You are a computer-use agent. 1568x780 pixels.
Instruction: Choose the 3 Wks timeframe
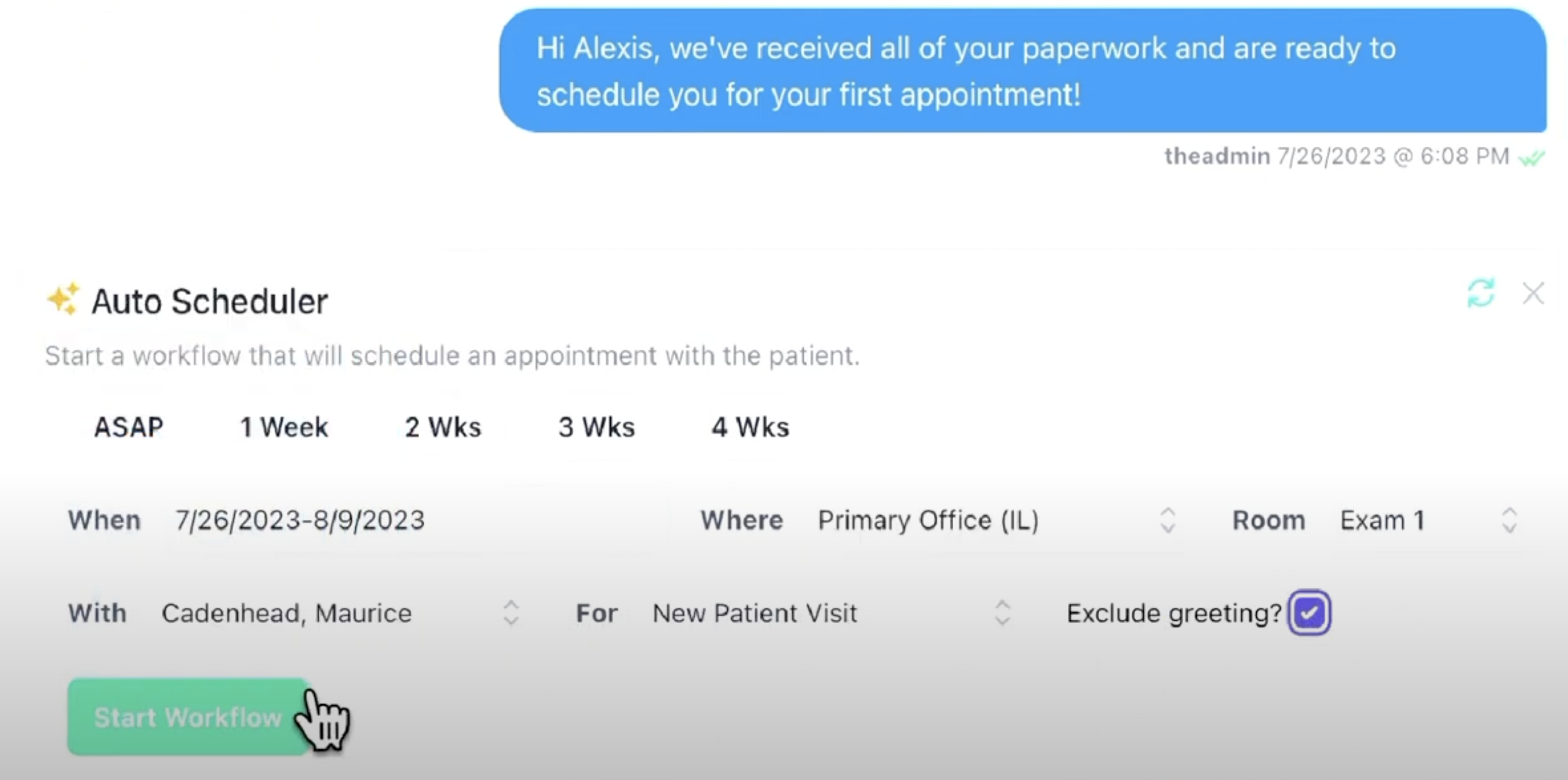pyautogui.click(x=596, y=427)
